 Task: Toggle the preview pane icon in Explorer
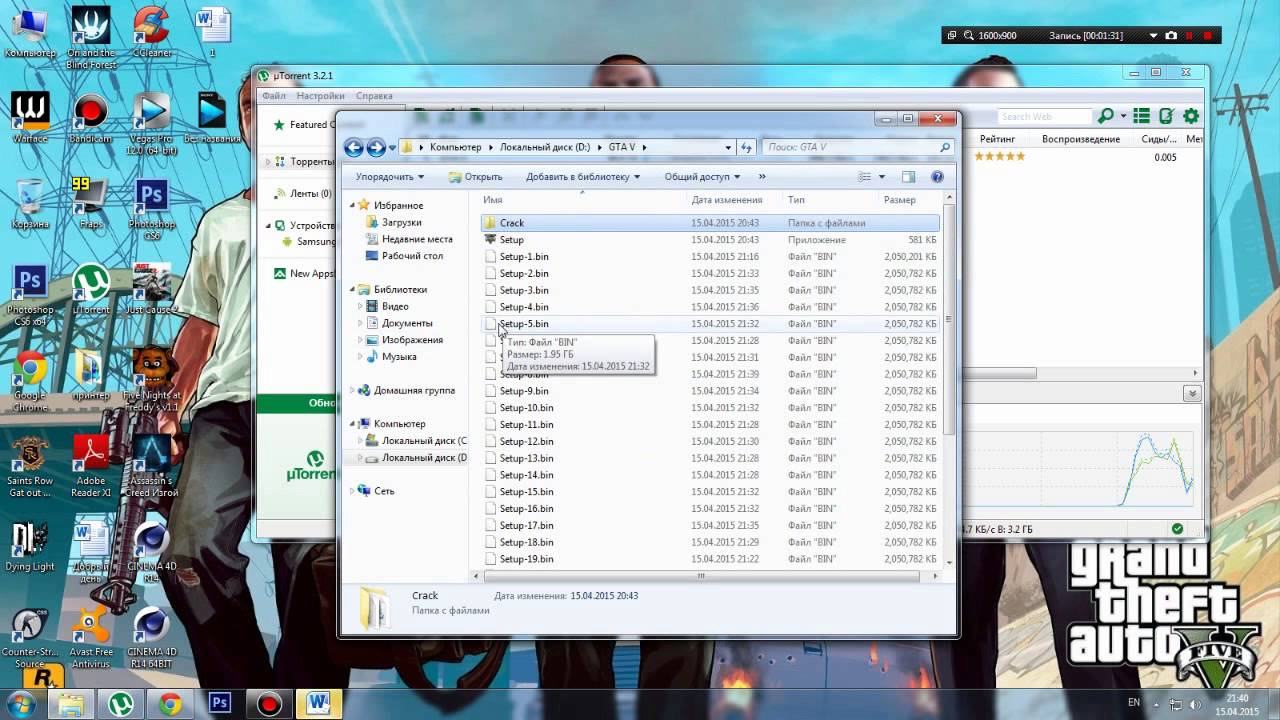(x=908, y=177)
